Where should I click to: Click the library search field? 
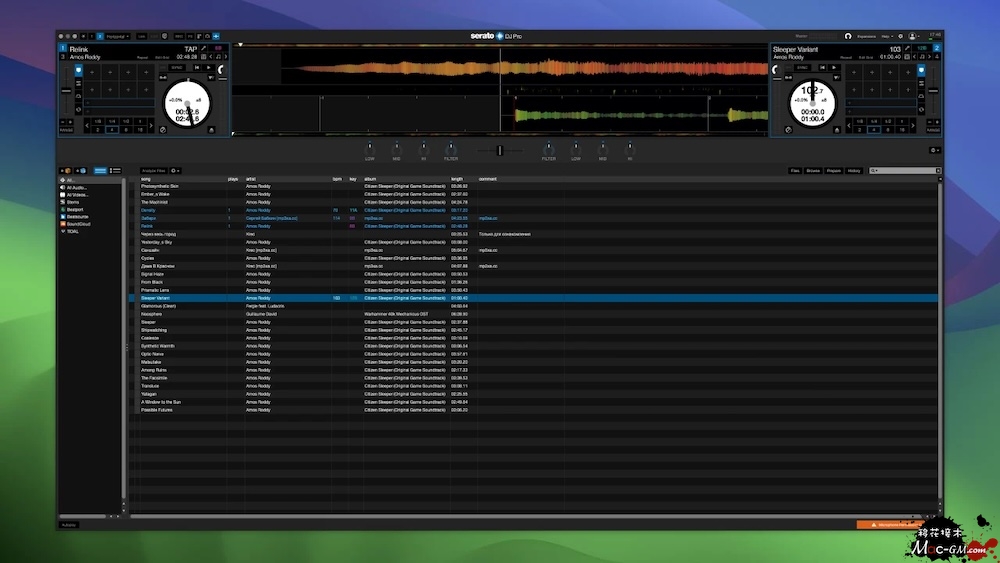[905, 171]
